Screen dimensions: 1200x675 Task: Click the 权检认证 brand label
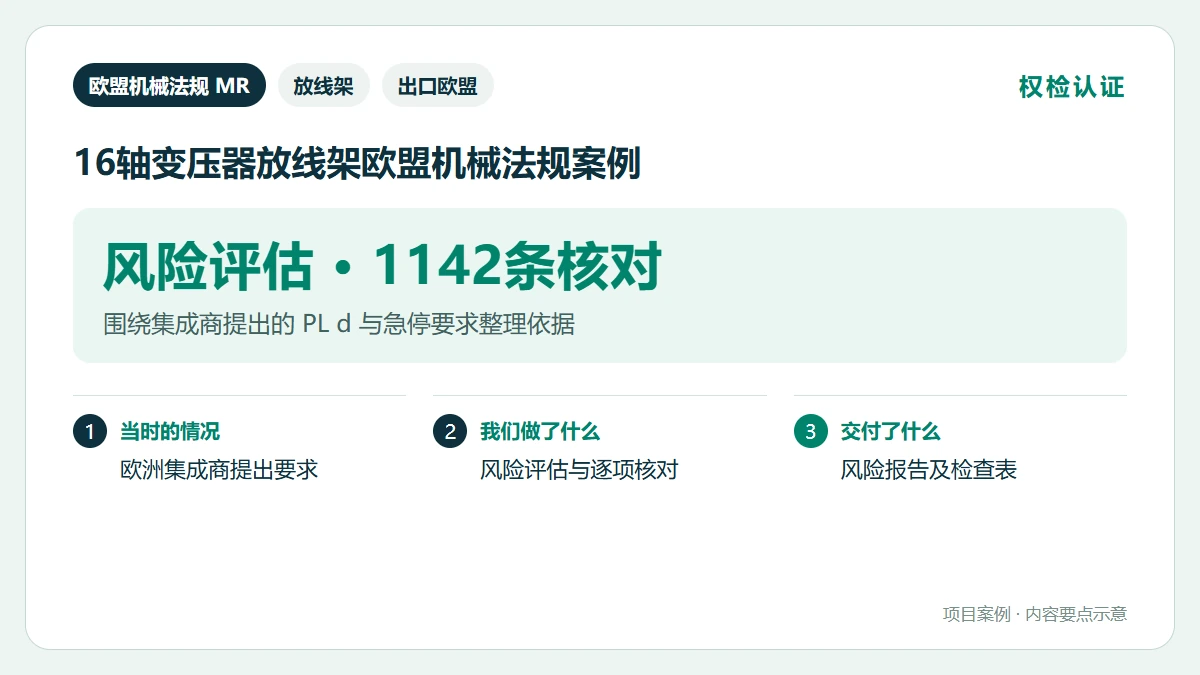point(1072,86)
